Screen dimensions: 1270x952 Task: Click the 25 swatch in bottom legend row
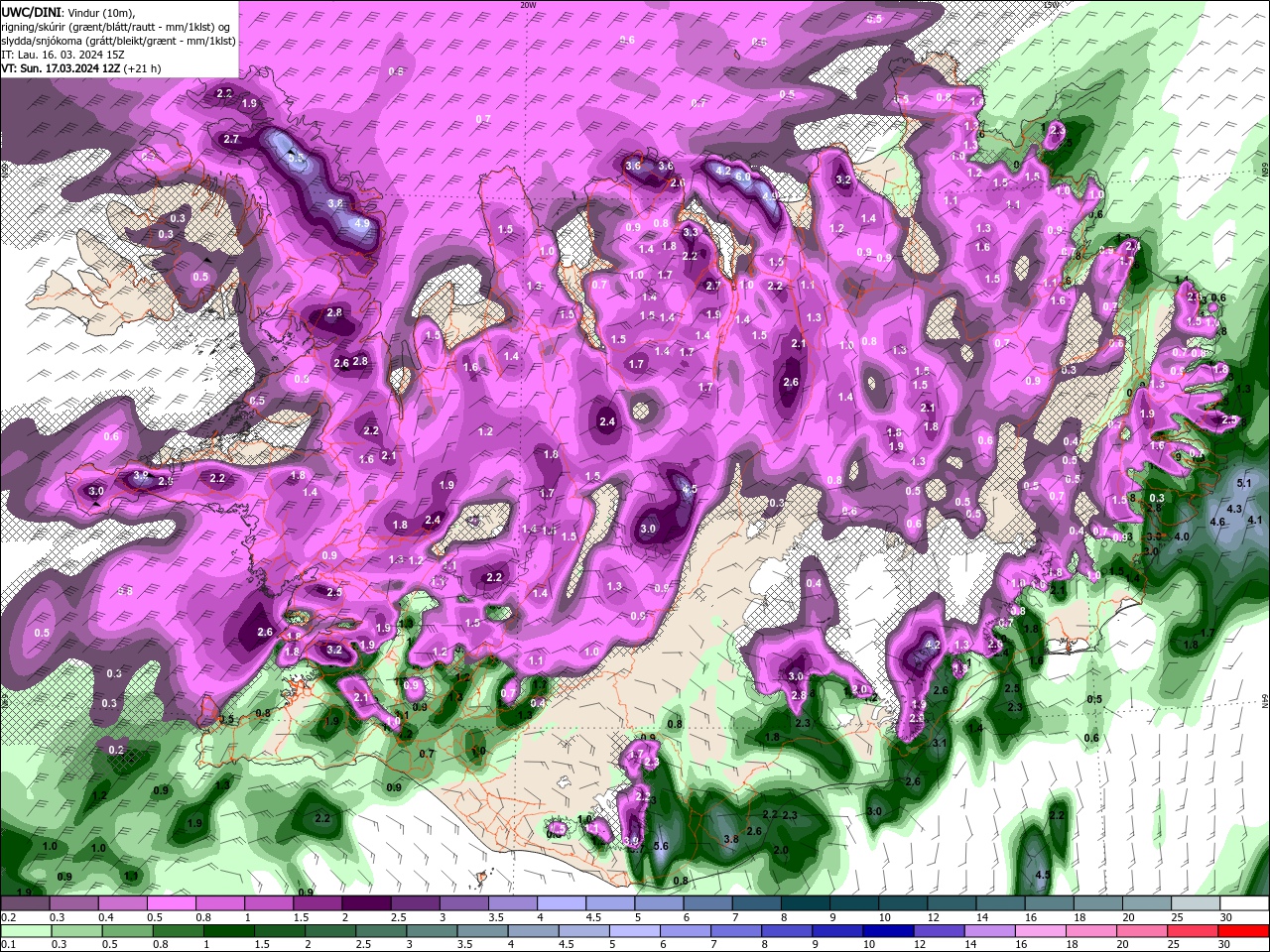[1192, 930]
